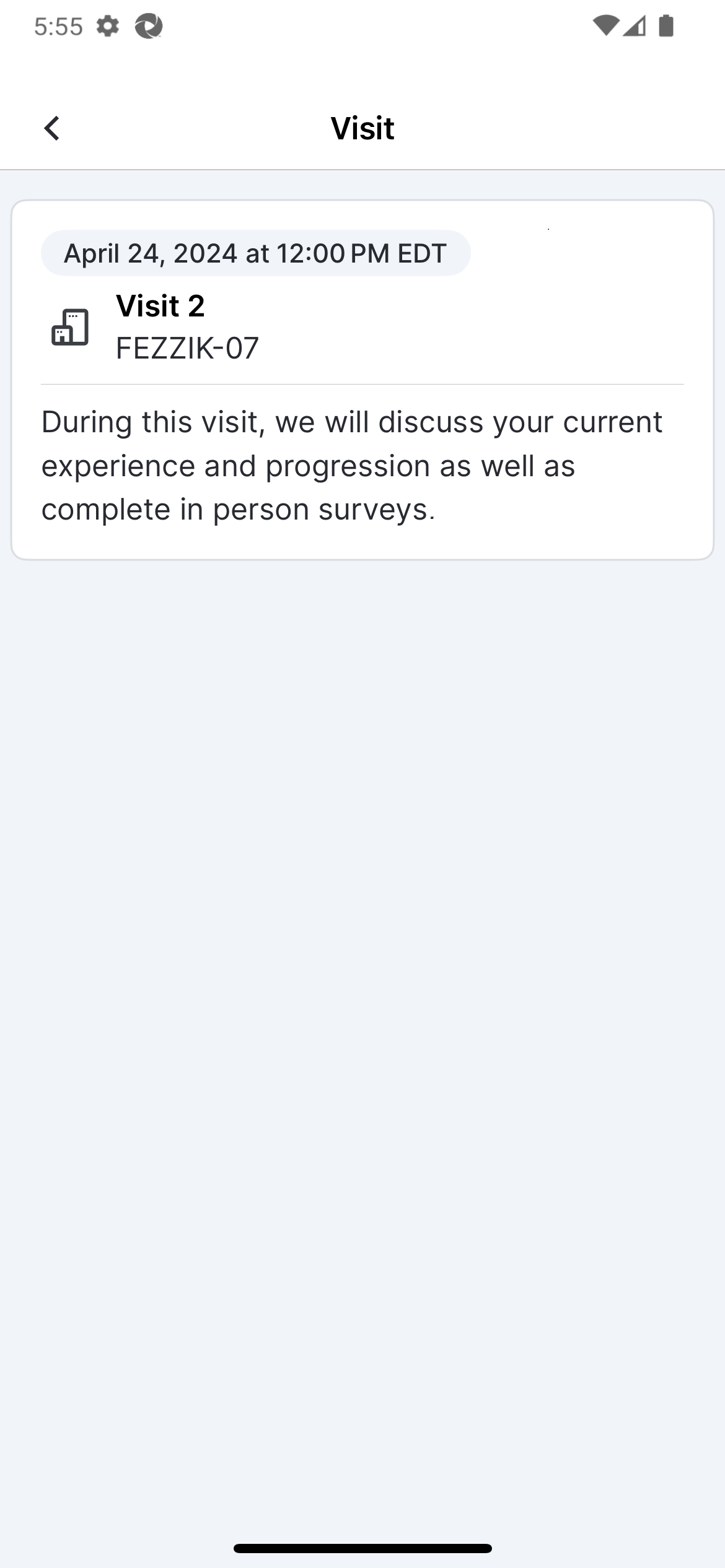Click the FEZZIK-07 site label

coord(187,348)
